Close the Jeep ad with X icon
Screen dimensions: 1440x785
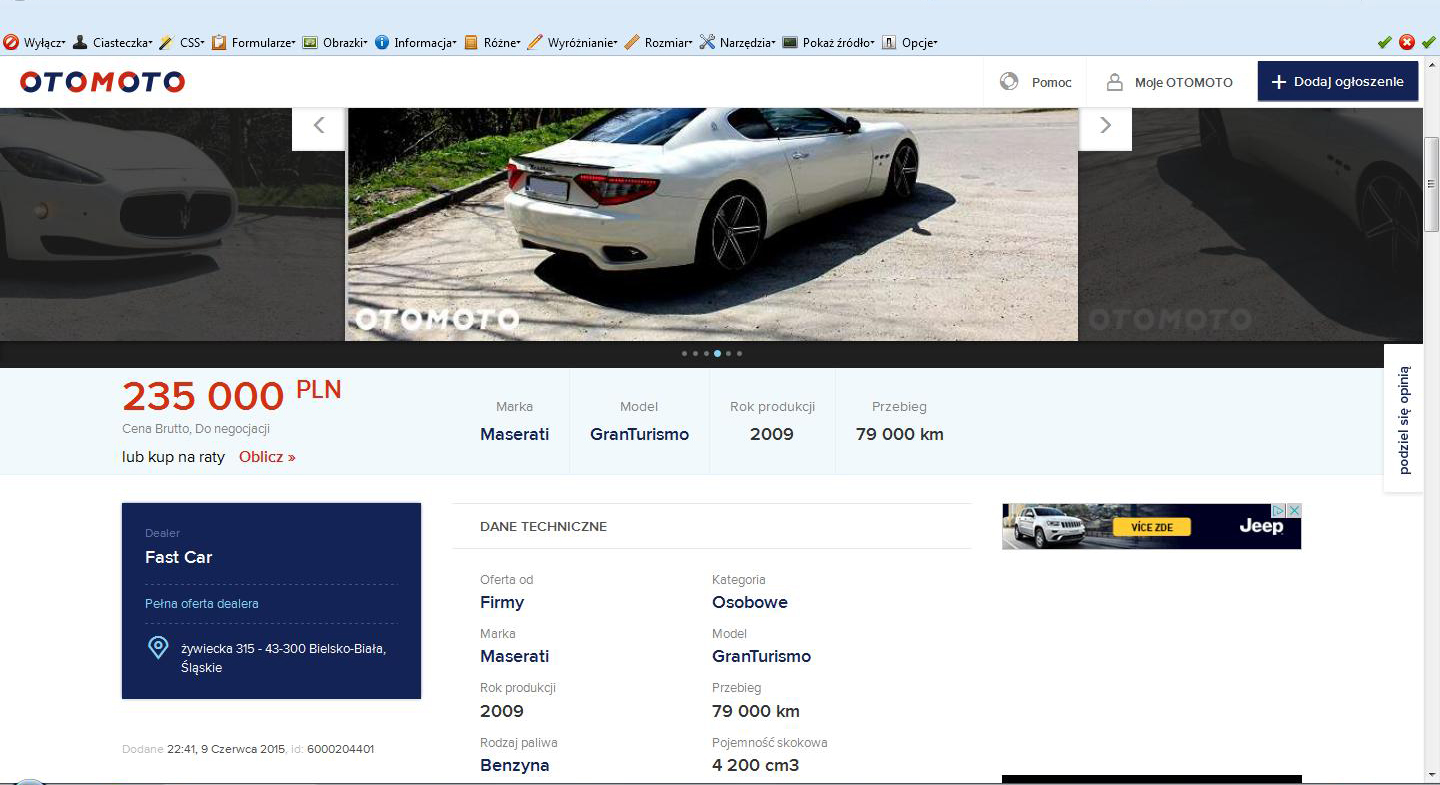(x=1294, y=511)
